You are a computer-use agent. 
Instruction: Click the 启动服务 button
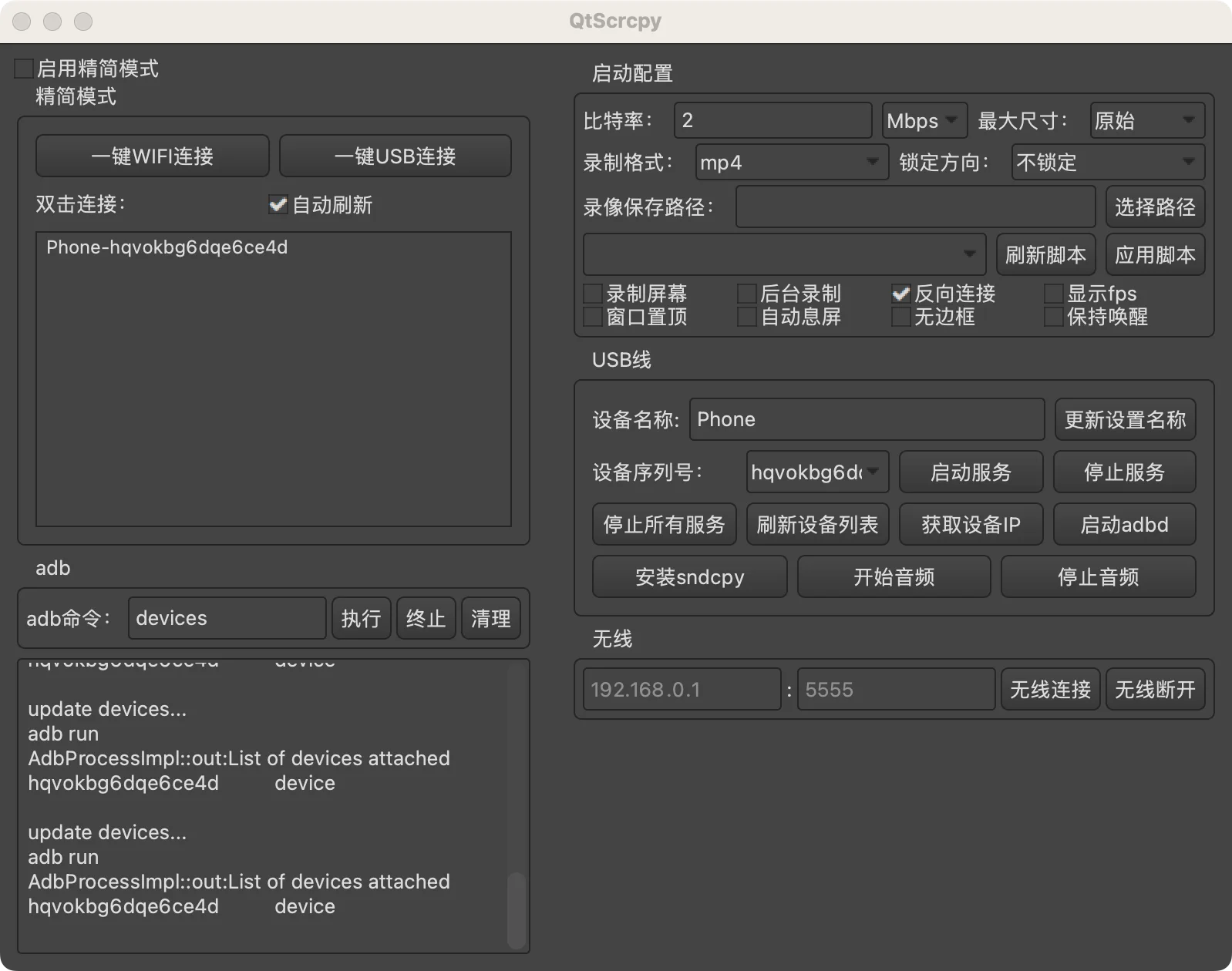click(971, 472)
